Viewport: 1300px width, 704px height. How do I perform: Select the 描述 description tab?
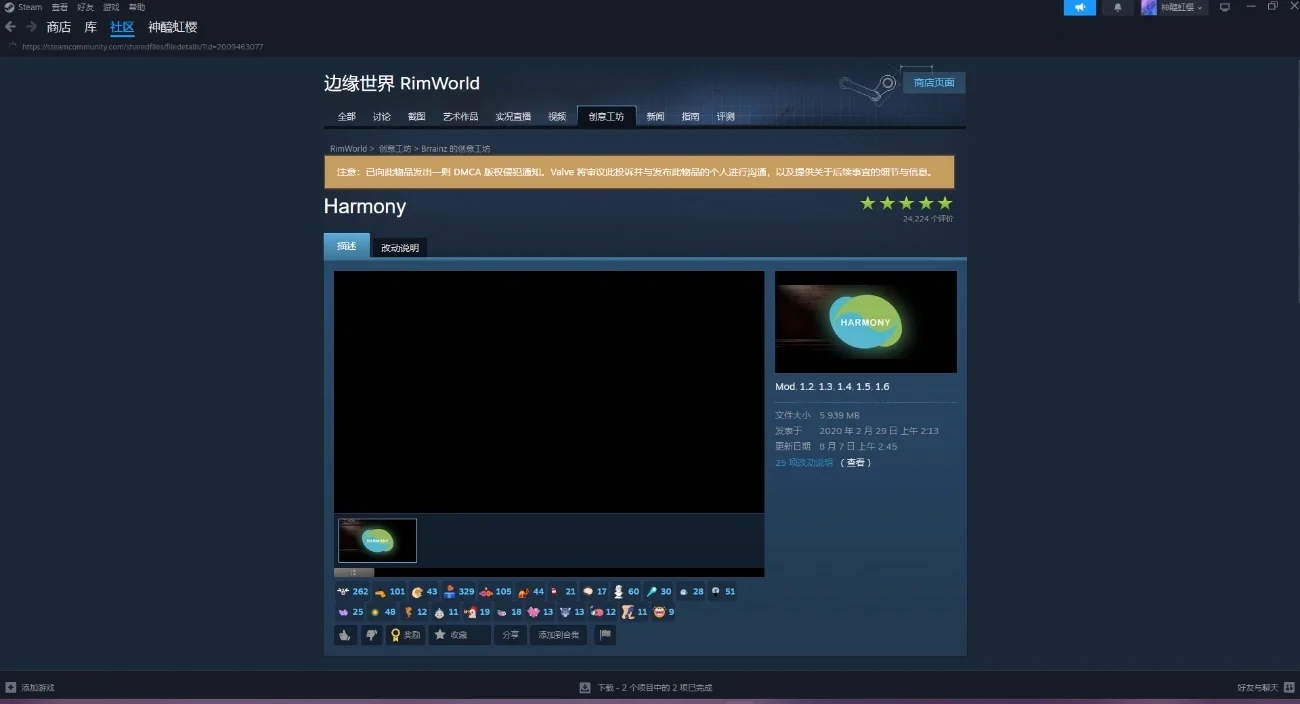point(346,246)
